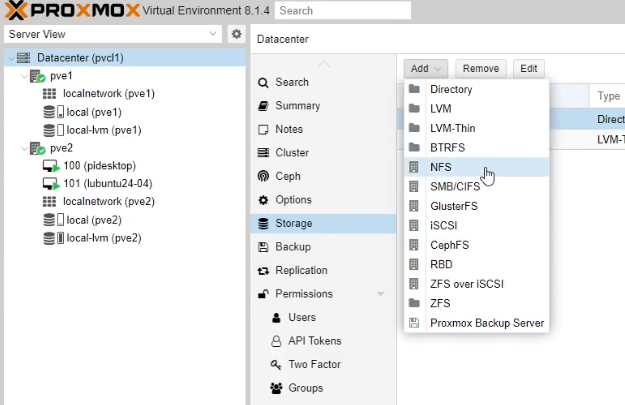Click the pve2 node status icon
The image size is (625, 405).
38,148
